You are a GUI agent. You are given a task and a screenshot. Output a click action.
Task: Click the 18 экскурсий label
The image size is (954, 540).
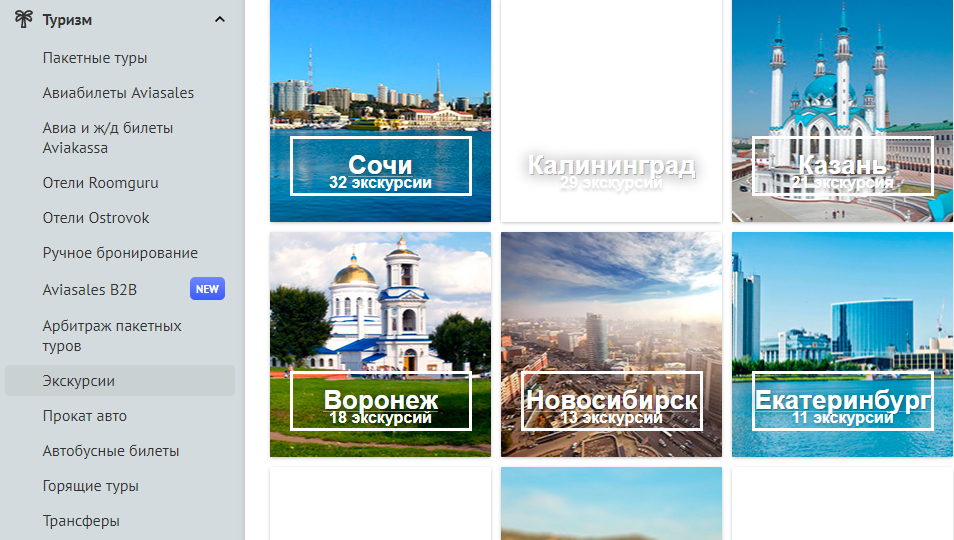[380, 418]
